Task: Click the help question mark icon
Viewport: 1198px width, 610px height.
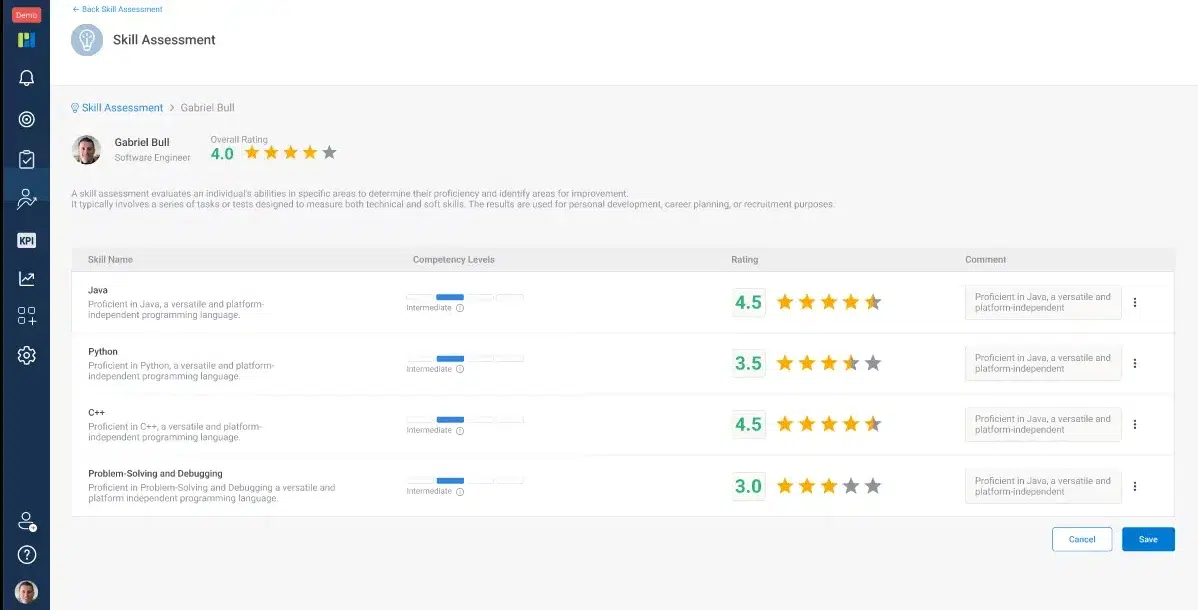Action: (x=27, y=554)
